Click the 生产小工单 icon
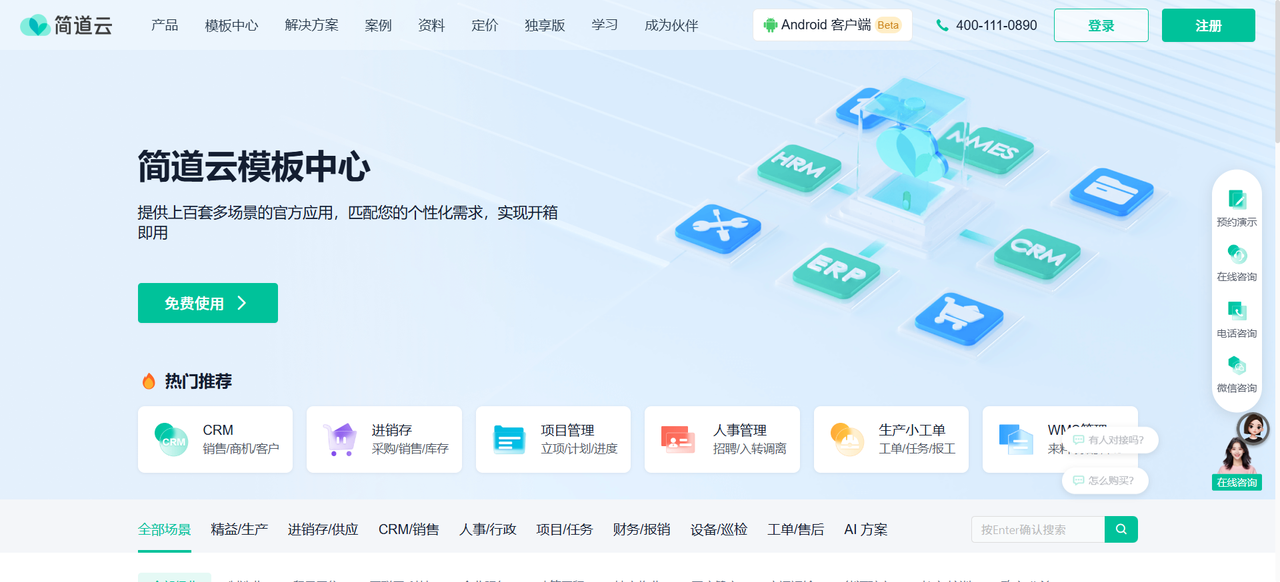 pyautogui.click(x=847, y=439)
